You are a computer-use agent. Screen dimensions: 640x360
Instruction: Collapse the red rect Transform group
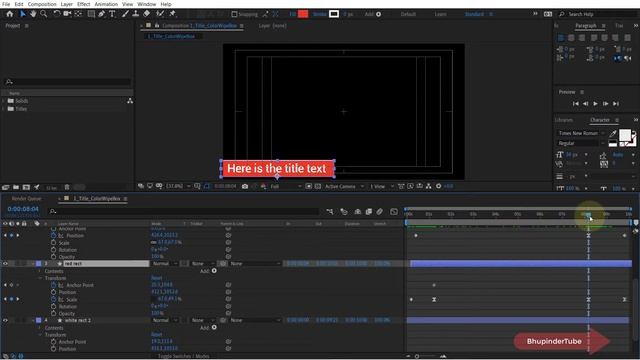tap(40, 278)
